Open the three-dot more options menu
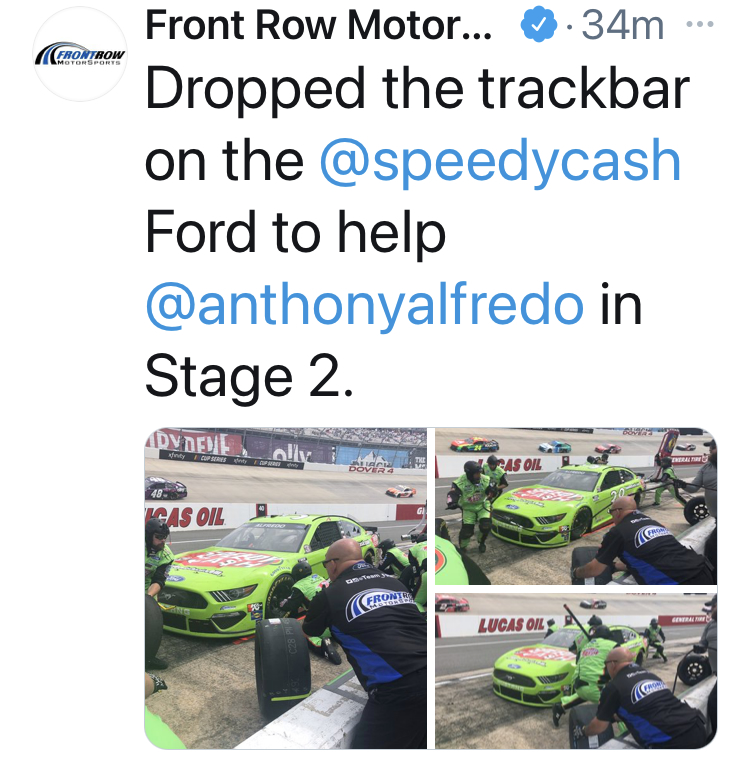This screenshot has width=750, height=758. (700, 24)
